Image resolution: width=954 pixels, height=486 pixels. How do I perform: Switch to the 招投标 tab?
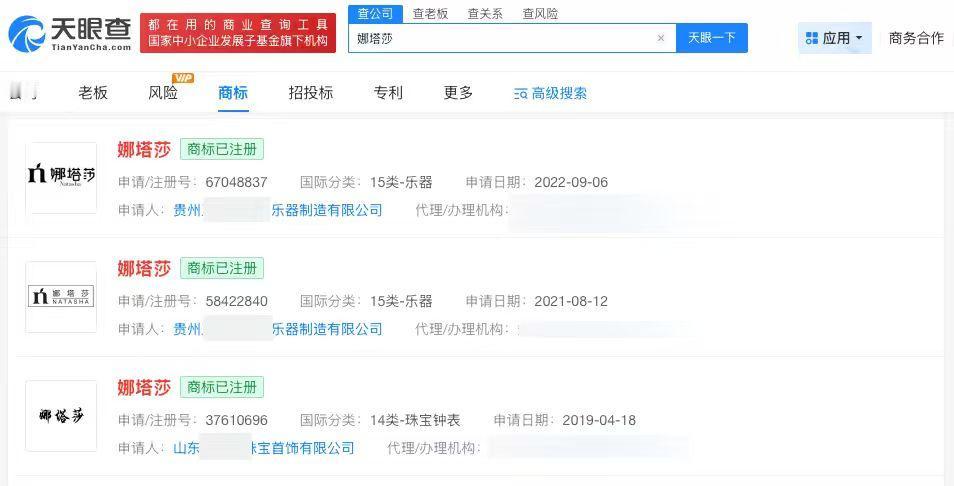(x=311, y=92)
